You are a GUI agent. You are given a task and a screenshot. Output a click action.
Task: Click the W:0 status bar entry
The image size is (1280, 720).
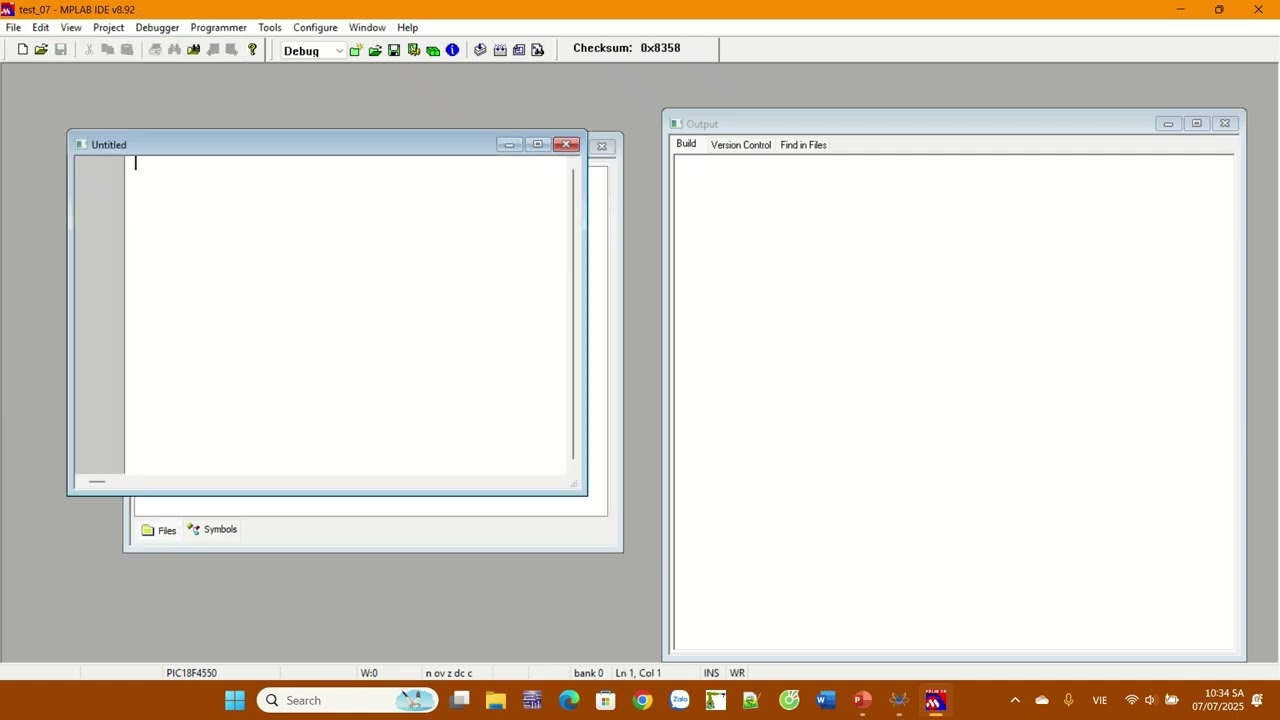coord(369,673)
